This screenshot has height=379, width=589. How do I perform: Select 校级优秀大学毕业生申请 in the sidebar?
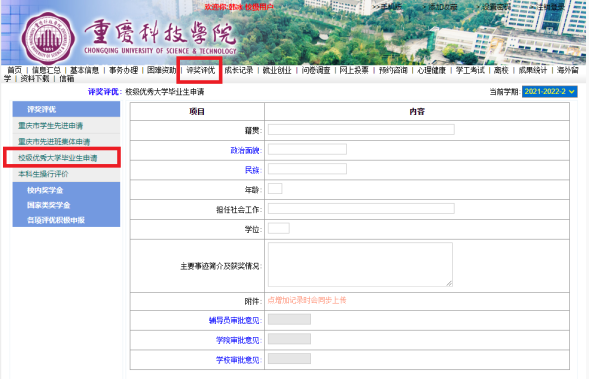(x=57, y=158)
